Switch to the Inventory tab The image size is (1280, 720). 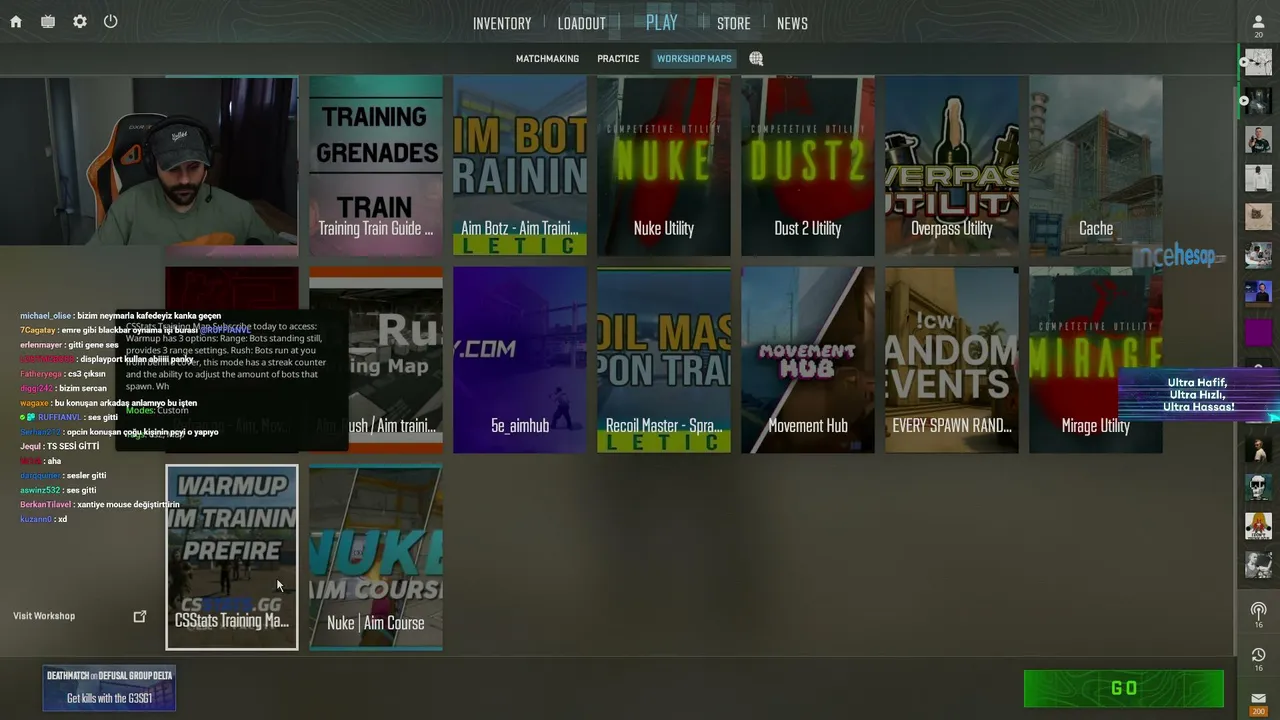502,24
